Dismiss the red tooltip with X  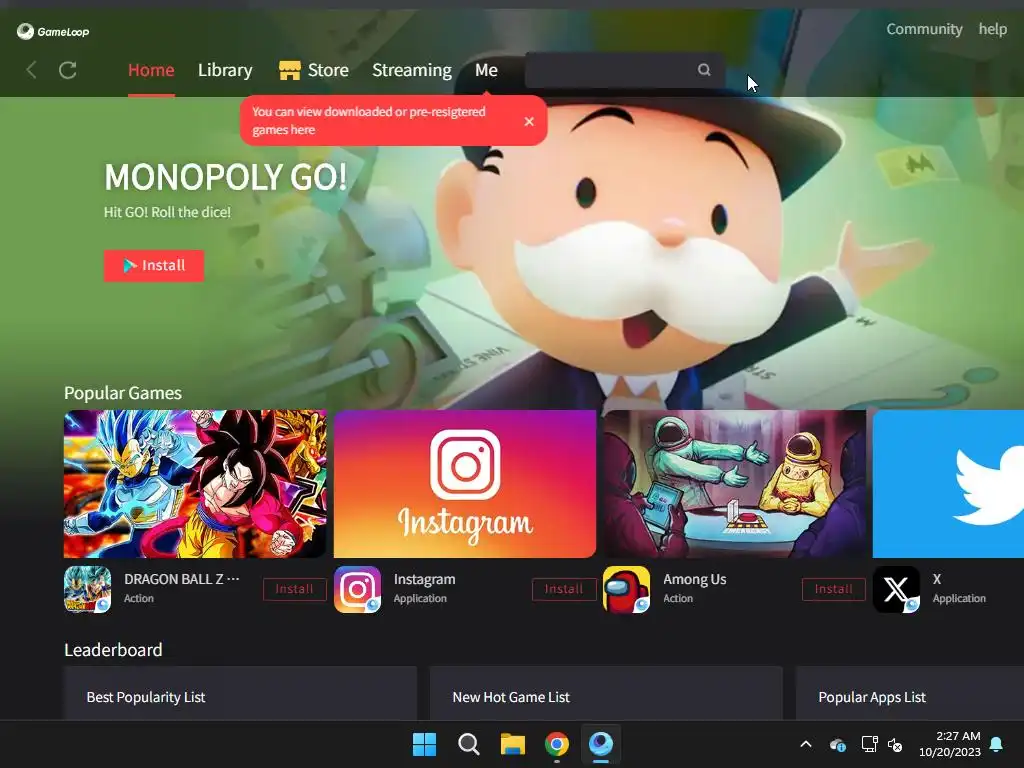pos(529,121)
